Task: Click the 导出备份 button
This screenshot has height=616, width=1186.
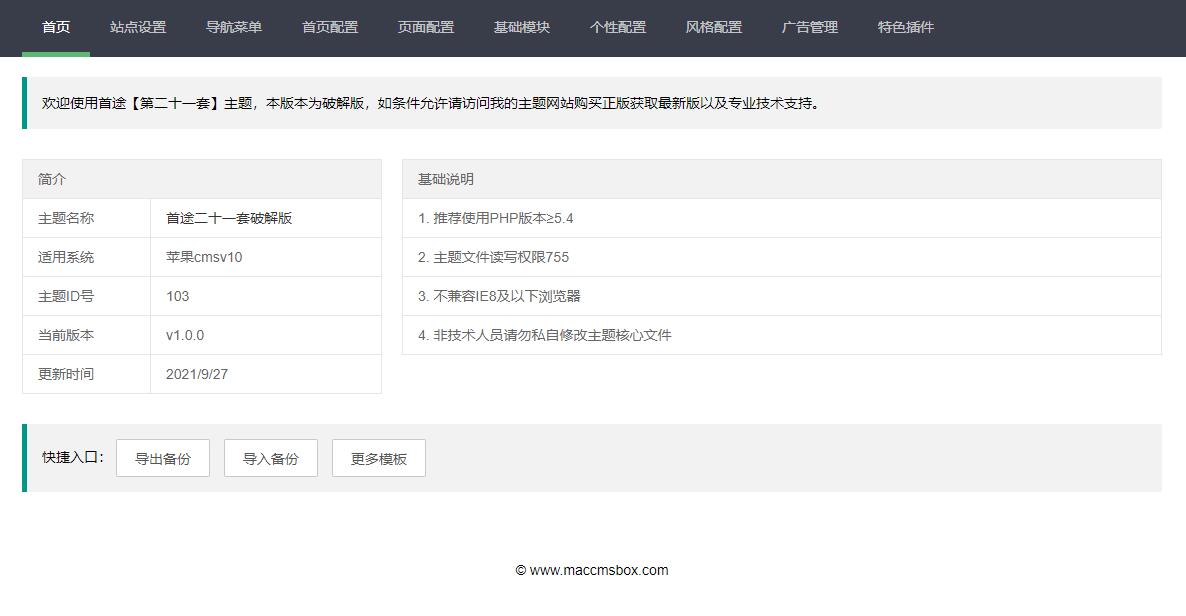Action: click(163, 459)
